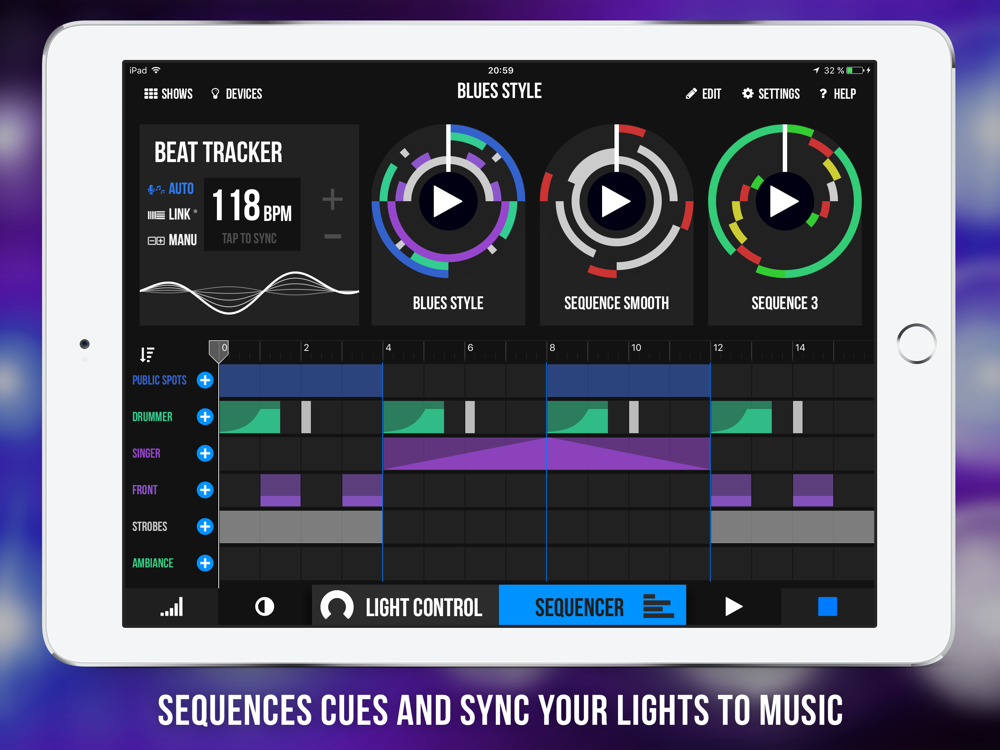The image size is (1000, 750).
Task: Select first purple Front cue block
Action: (281, 490)
